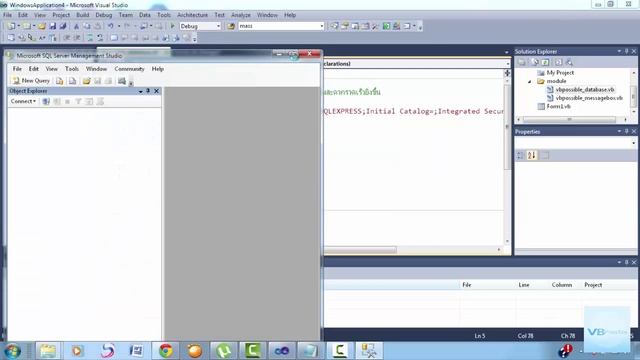Click Visual Studio Save icon

pyautogui.click(x=53, y=26)
